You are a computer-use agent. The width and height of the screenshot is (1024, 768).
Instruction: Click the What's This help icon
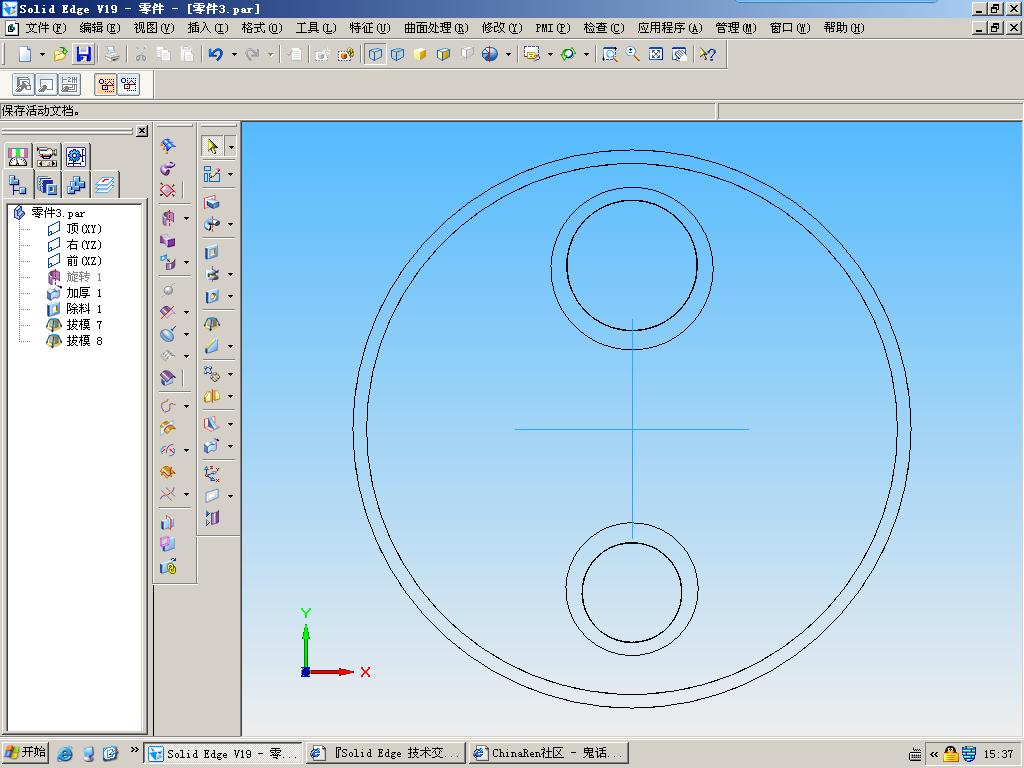coord(707,54)
